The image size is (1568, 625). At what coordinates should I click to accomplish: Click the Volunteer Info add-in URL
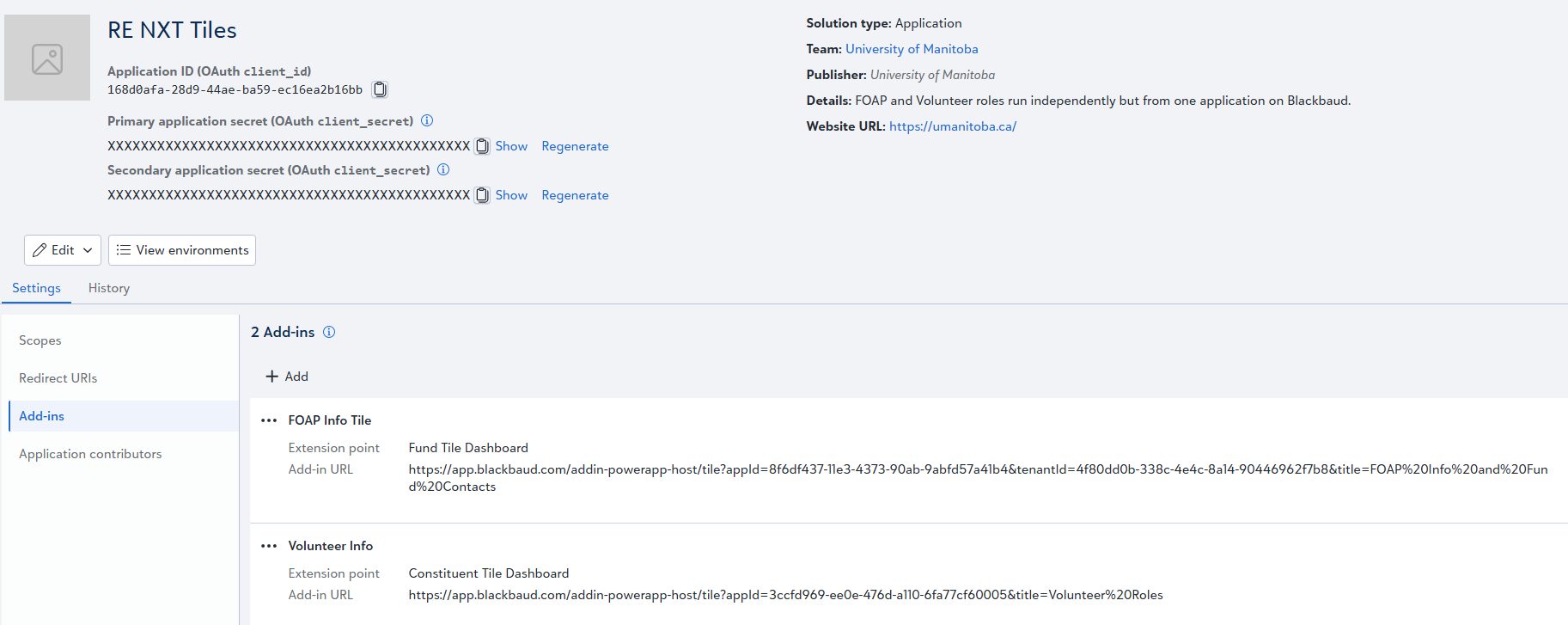[786, 595]
